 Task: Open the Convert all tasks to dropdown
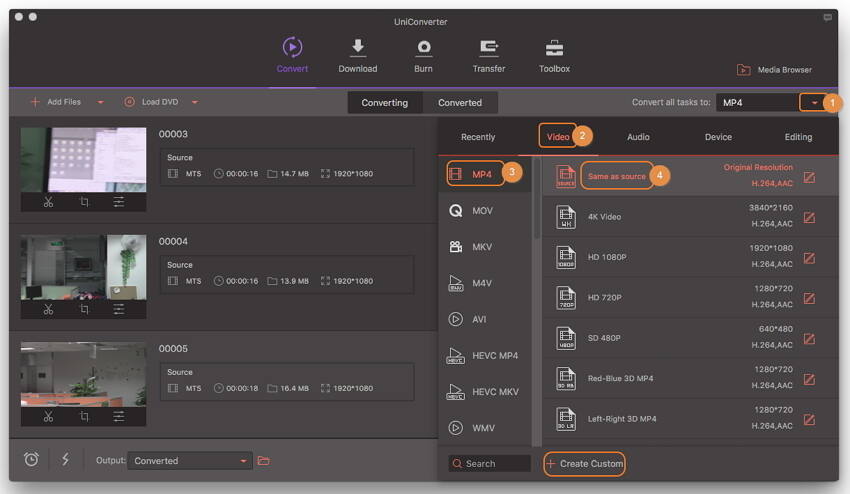pos(814,102)
